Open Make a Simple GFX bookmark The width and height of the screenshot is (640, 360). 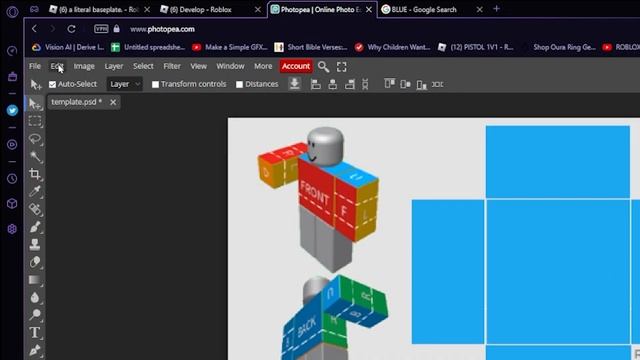coord(230,47)
